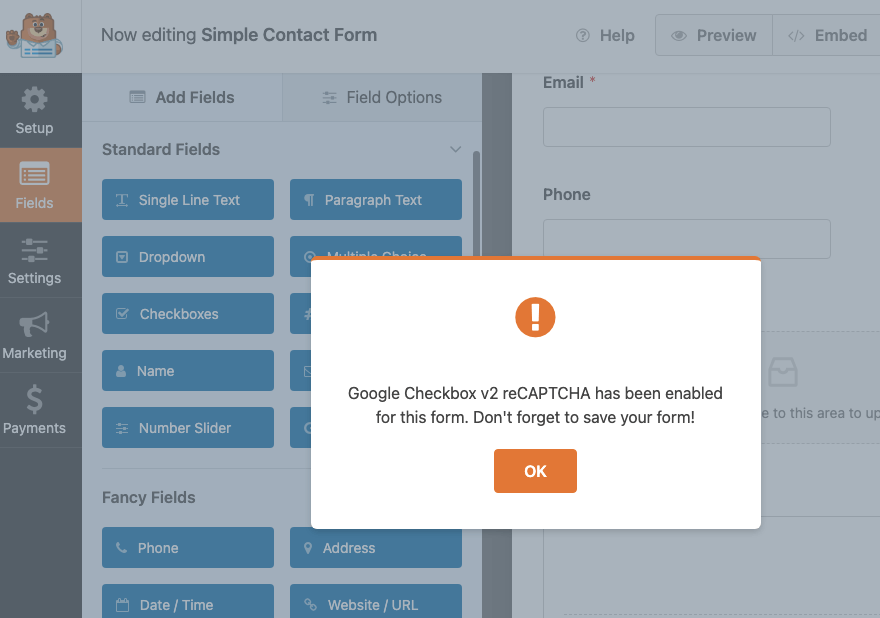Click the Preview button
The image size is (880, 618).
(714, 35)
